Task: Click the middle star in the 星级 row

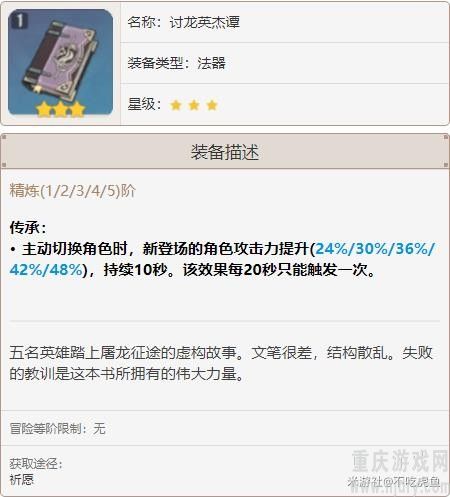Action: click(x=194, y=105)
